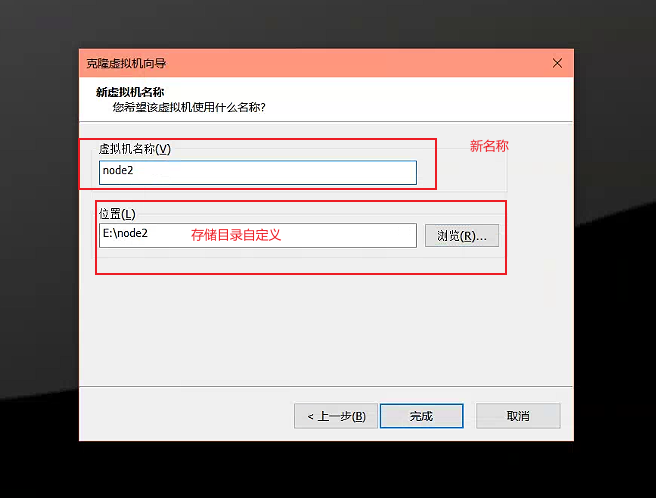
Task: Open the 浏览(R)... browse button
Action: click(x=462, y=236)
